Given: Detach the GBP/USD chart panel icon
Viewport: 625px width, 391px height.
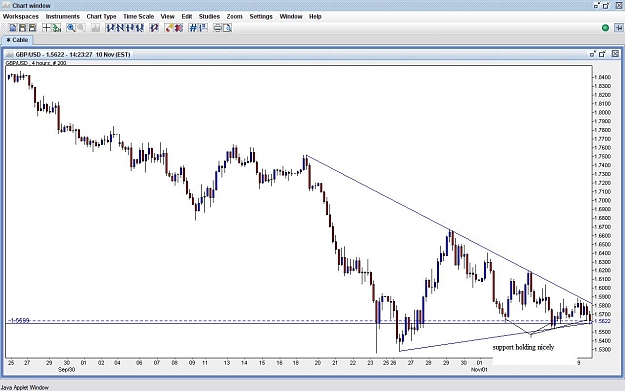Looking at the screenshot, I should coord(593,54).
